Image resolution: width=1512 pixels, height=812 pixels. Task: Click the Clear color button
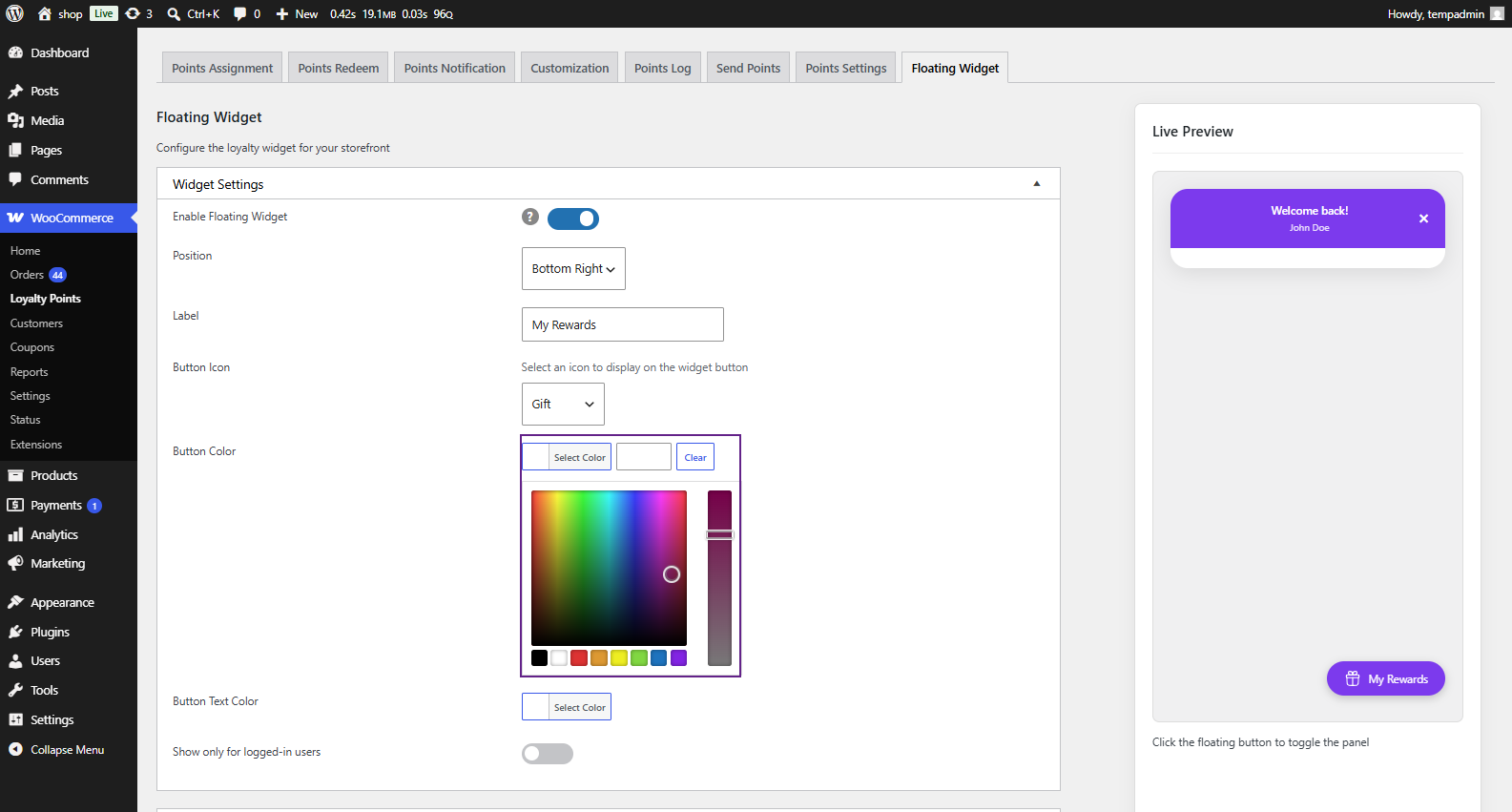point(695,457)
